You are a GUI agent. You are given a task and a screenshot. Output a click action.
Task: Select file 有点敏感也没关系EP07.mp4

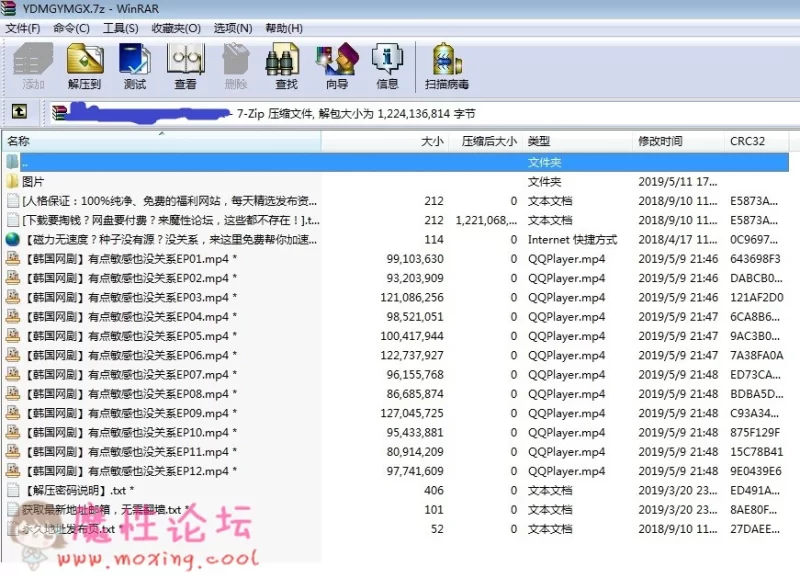(x=131, y=374)
